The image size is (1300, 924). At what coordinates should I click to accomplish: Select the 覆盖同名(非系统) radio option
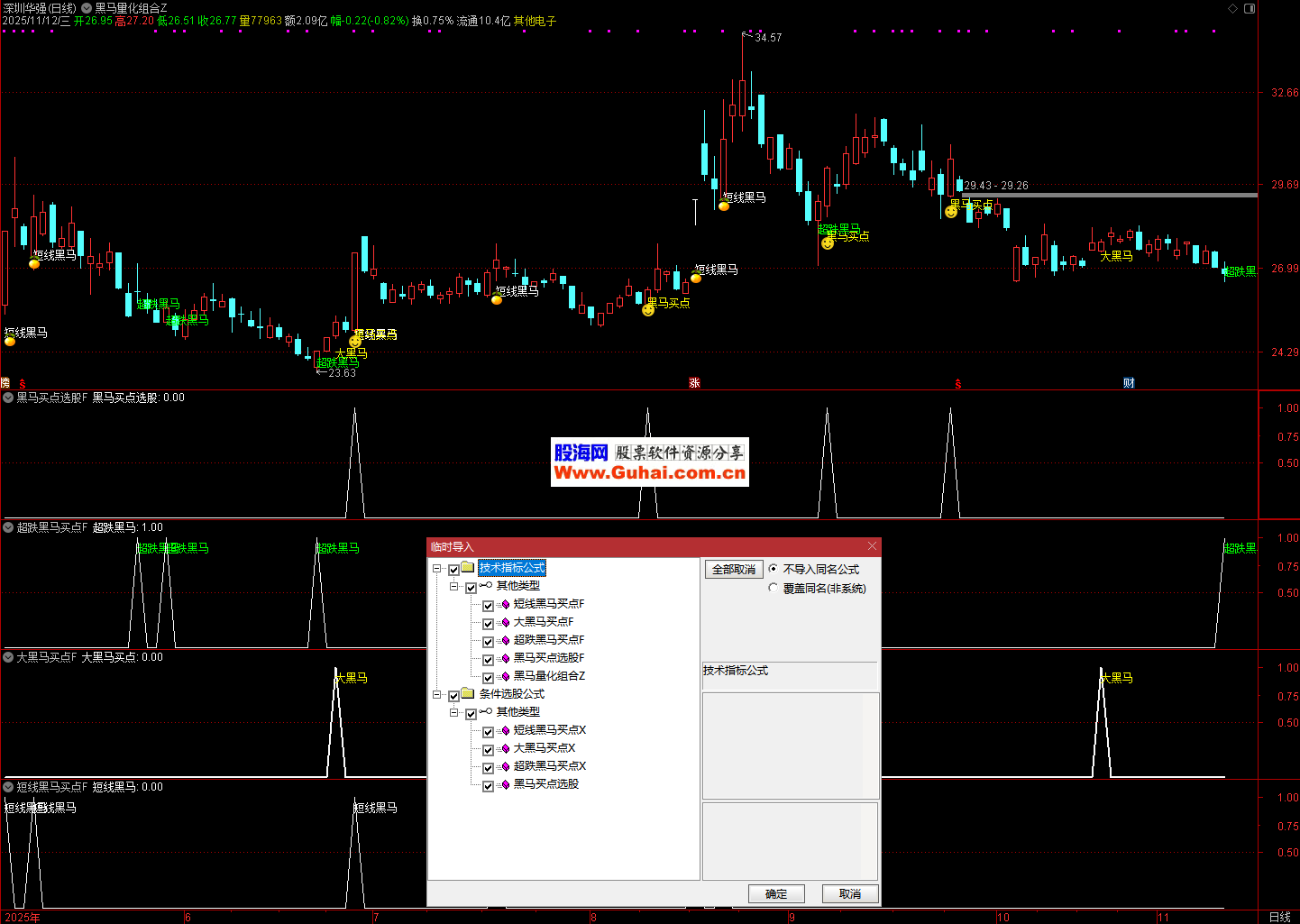point(774,588)
